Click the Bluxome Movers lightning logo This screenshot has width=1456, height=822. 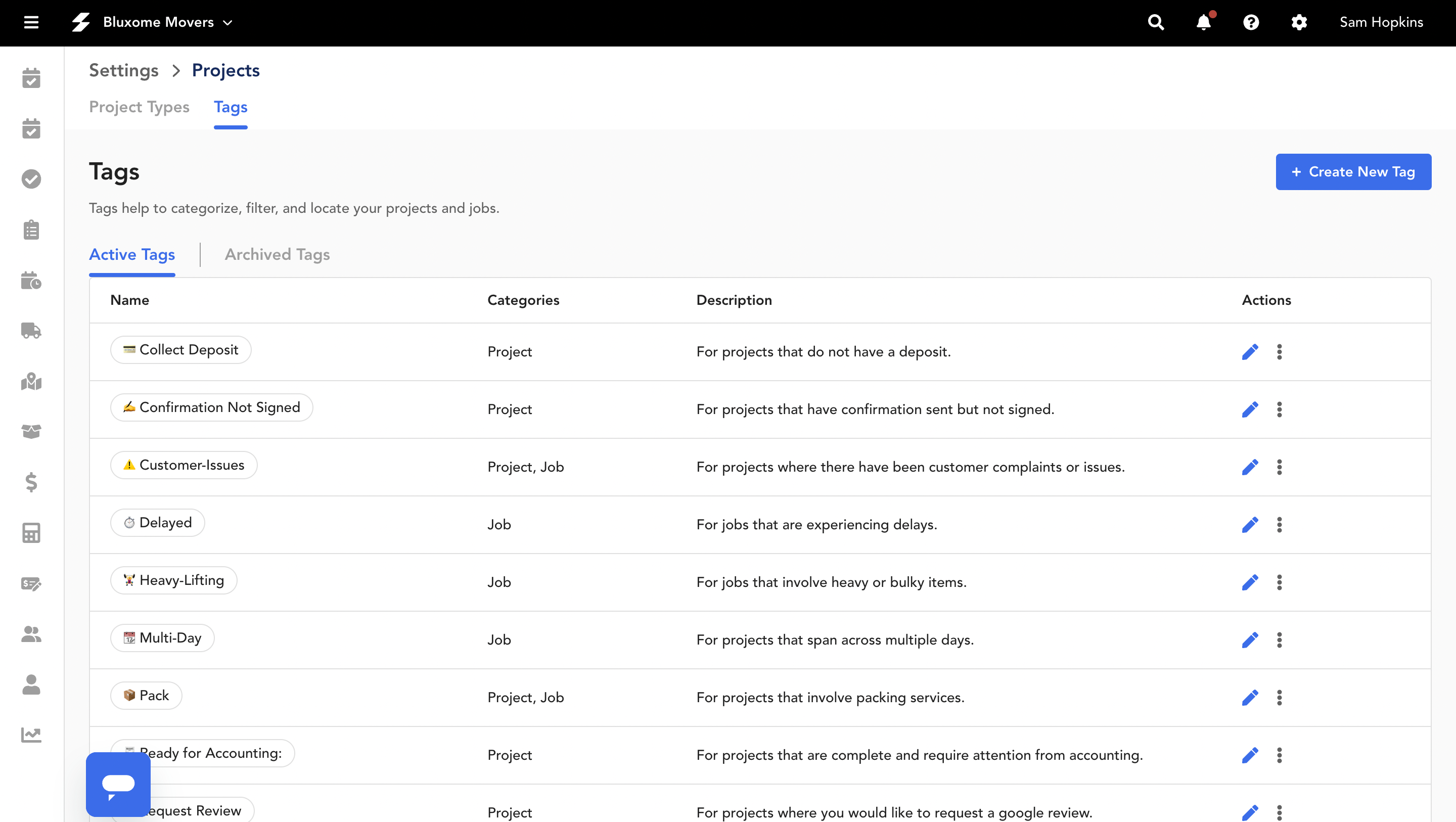coord(81,23)
